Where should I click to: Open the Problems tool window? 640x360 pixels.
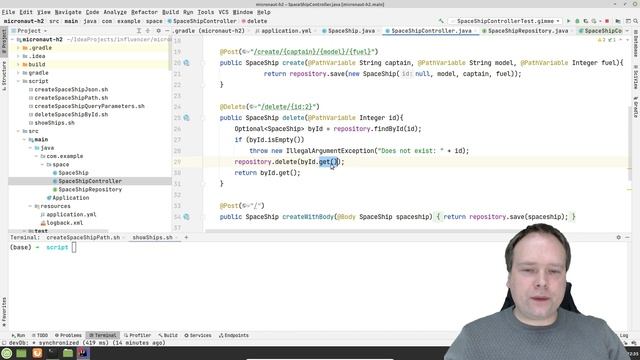click(x=68, y=335)
